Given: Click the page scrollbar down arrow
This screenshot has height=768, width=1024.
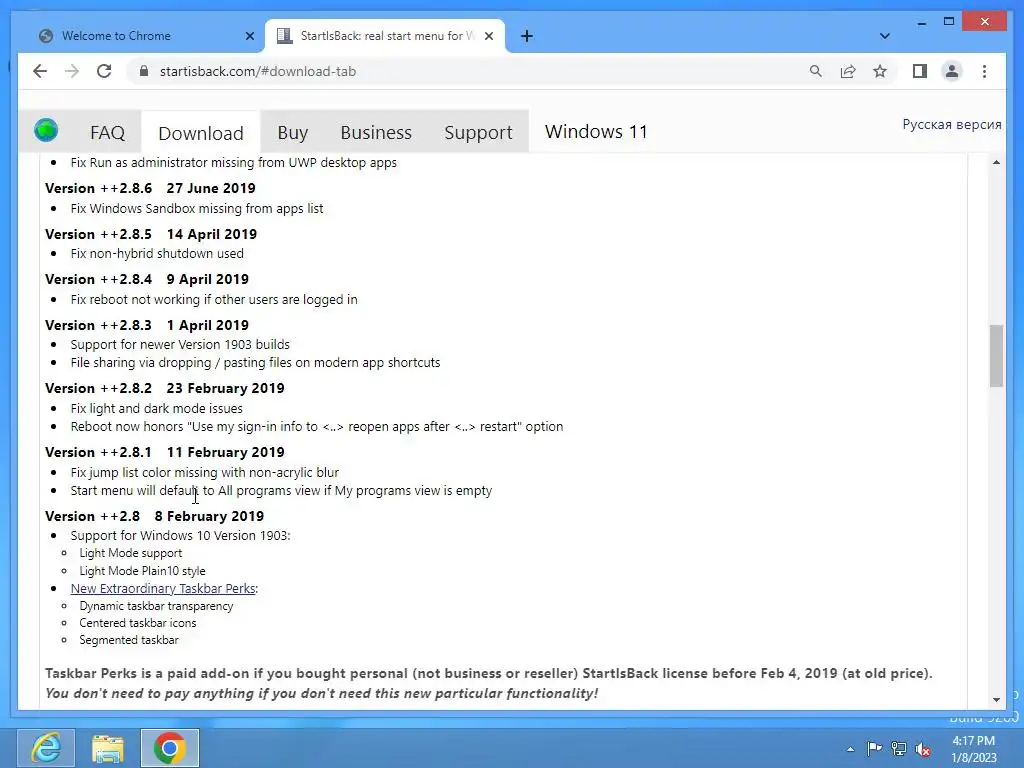Looking at the screenshot, I should [x=996, y=699].
